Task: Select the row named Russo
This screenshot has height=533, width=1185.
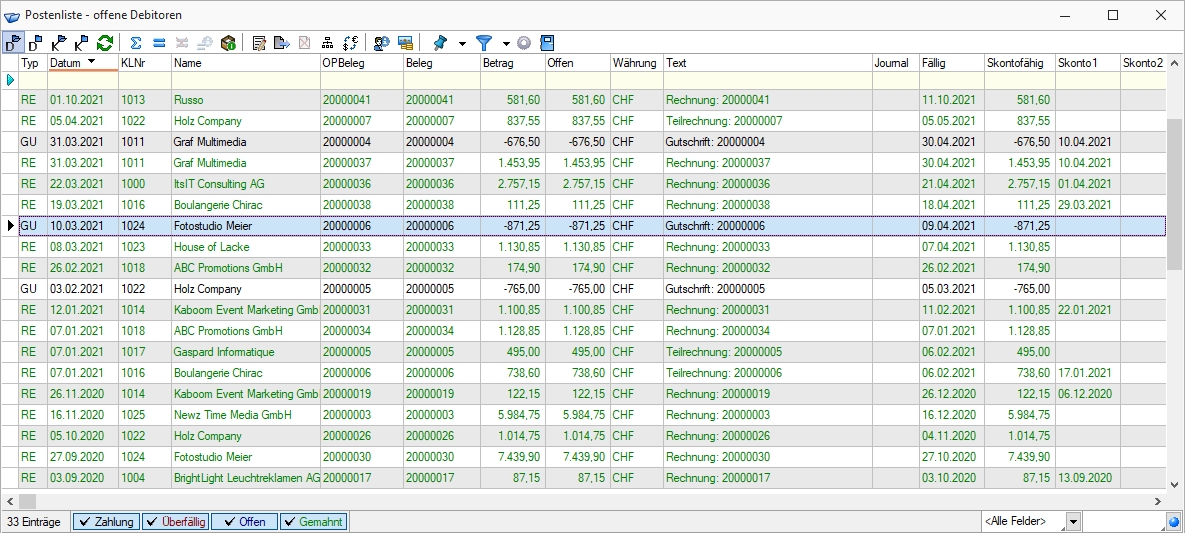Action: pos(592,100)
